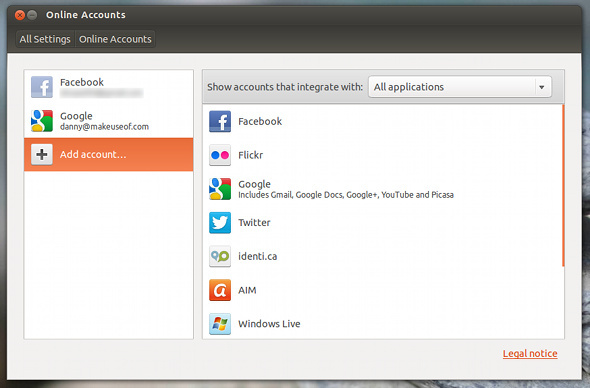
Task: Click the orange scrollbar of the provider list
Action: [x=563, y=186]
